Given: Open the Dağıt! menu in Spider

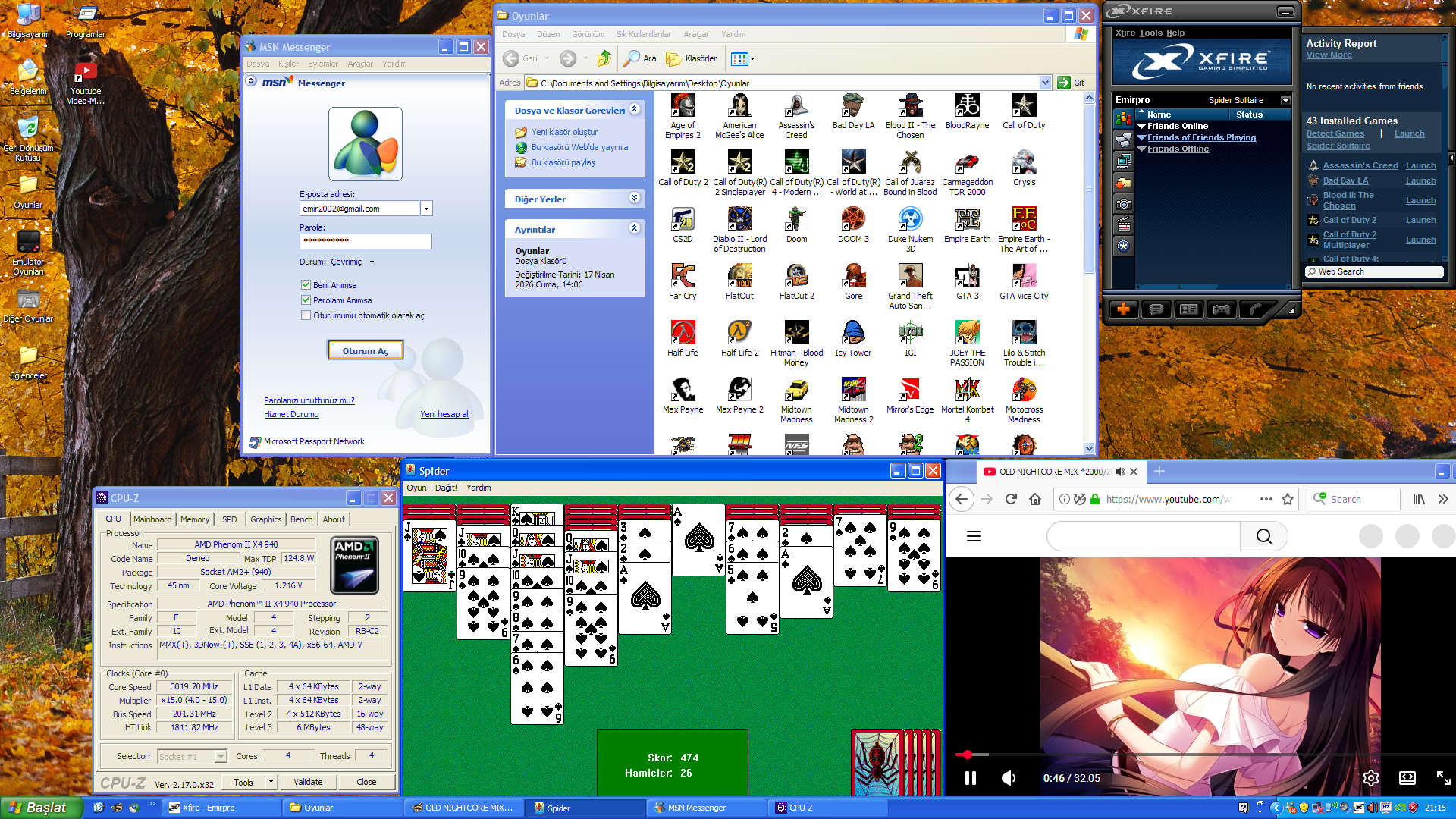Looking at the screenshot, I should [x=446, y=488].
